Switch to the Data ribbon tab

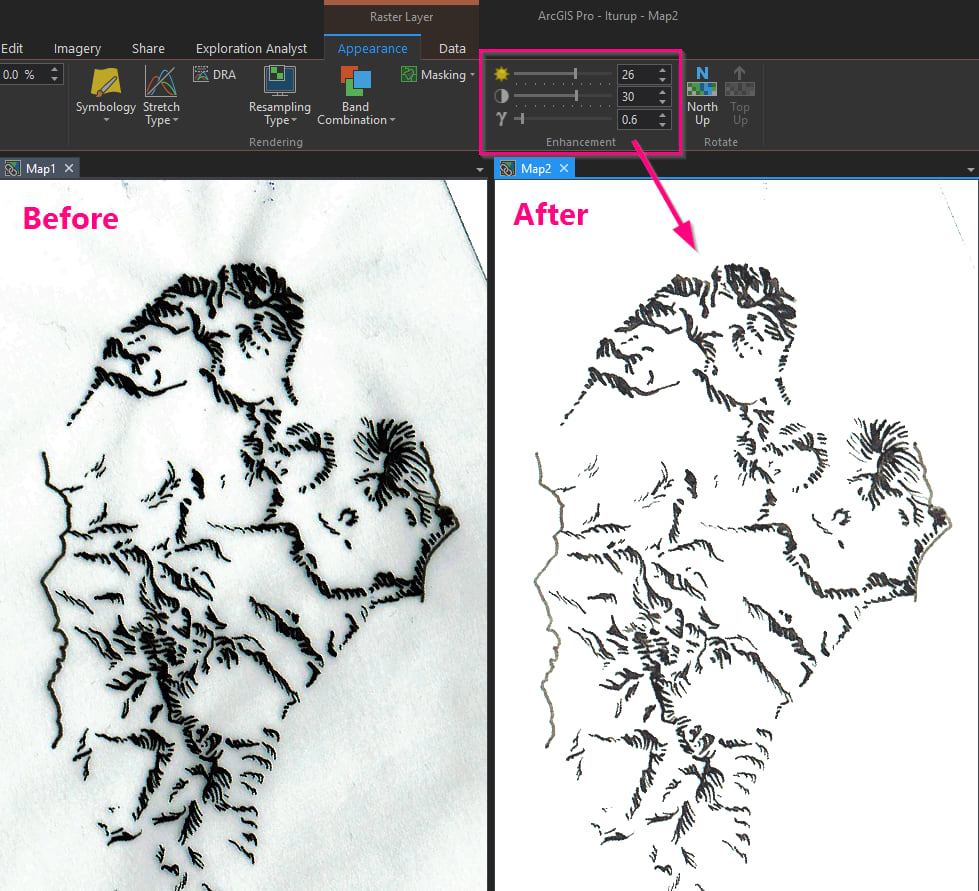(452, 48)
